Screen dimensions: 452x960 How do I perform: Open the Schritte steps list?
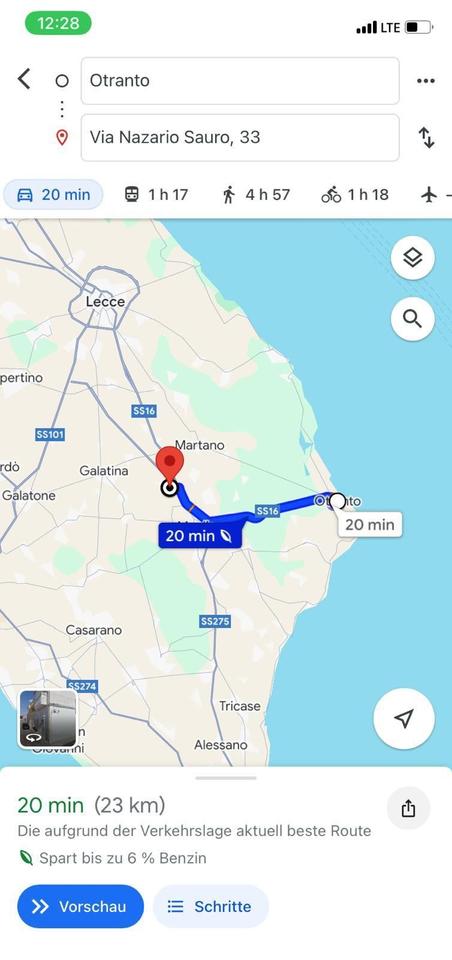coord(211,906)
